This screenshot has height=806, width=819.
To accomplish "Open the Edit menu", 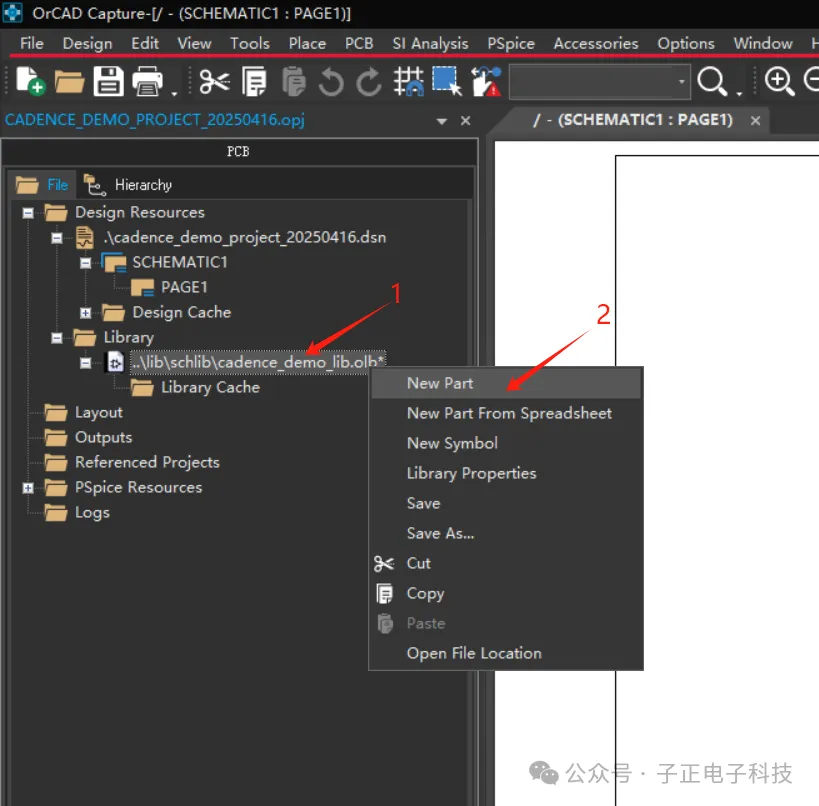I will 145,43.
